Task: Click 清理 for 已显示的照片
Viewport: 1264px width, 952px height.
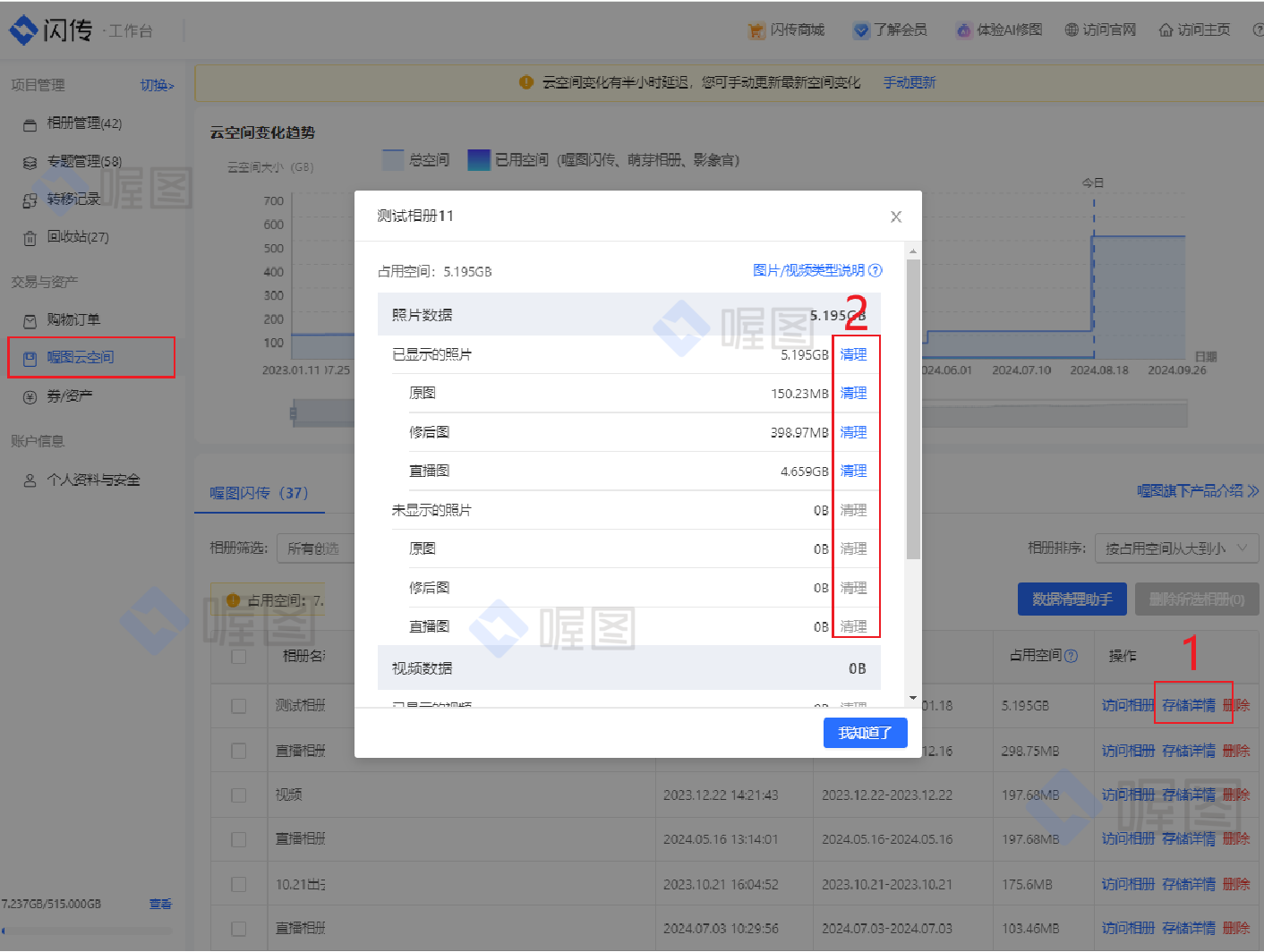Action: (x=853, y=355)
